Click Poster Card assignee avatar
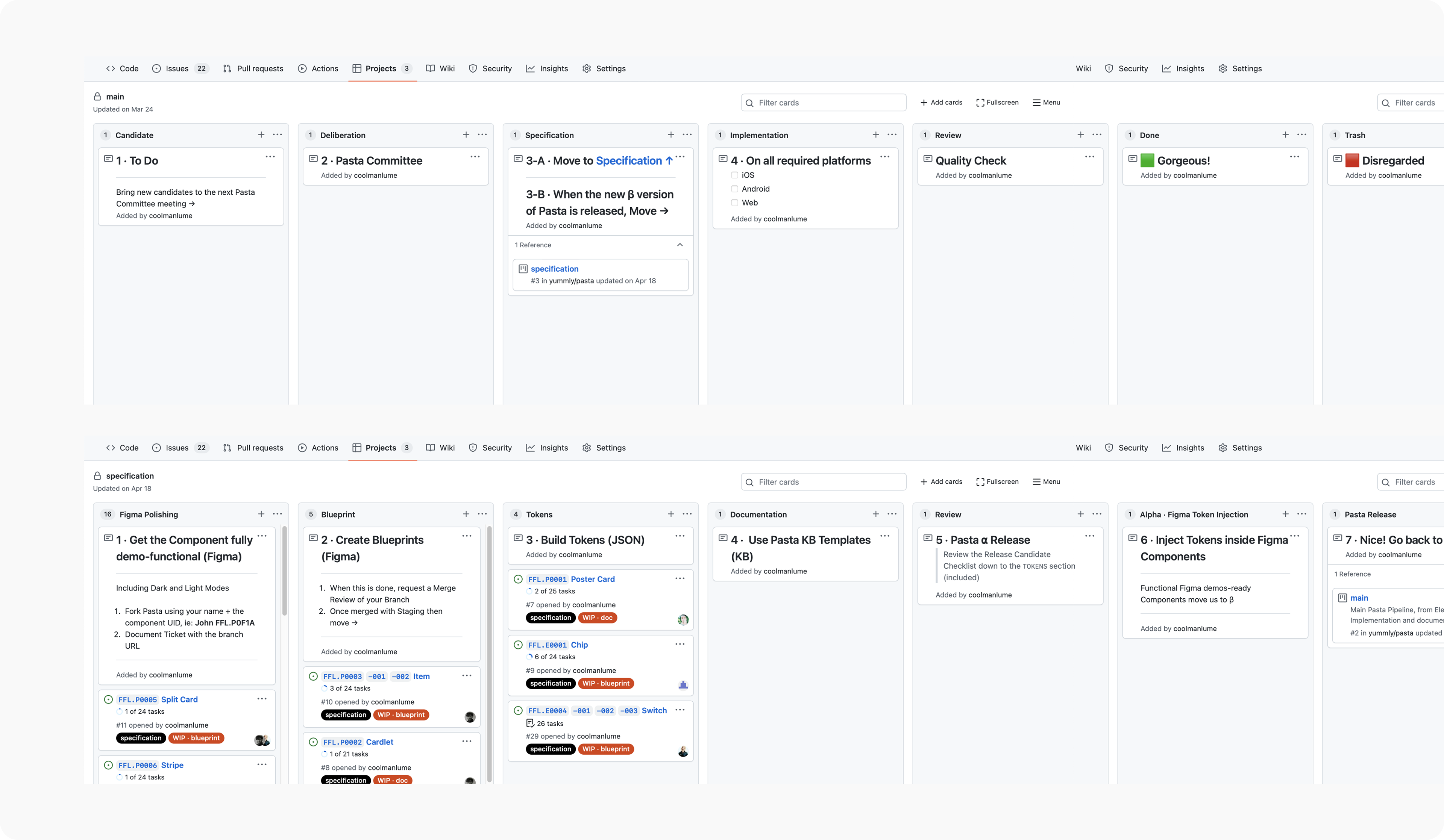Viewport: 1444px width, 840px height. [683, 619]
